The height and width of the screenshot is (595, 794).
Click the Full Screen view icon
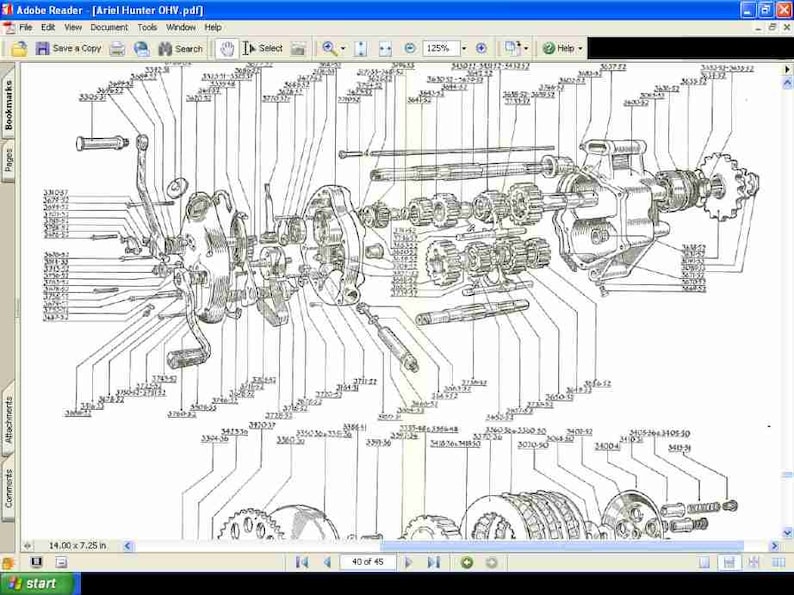point(36,562)
